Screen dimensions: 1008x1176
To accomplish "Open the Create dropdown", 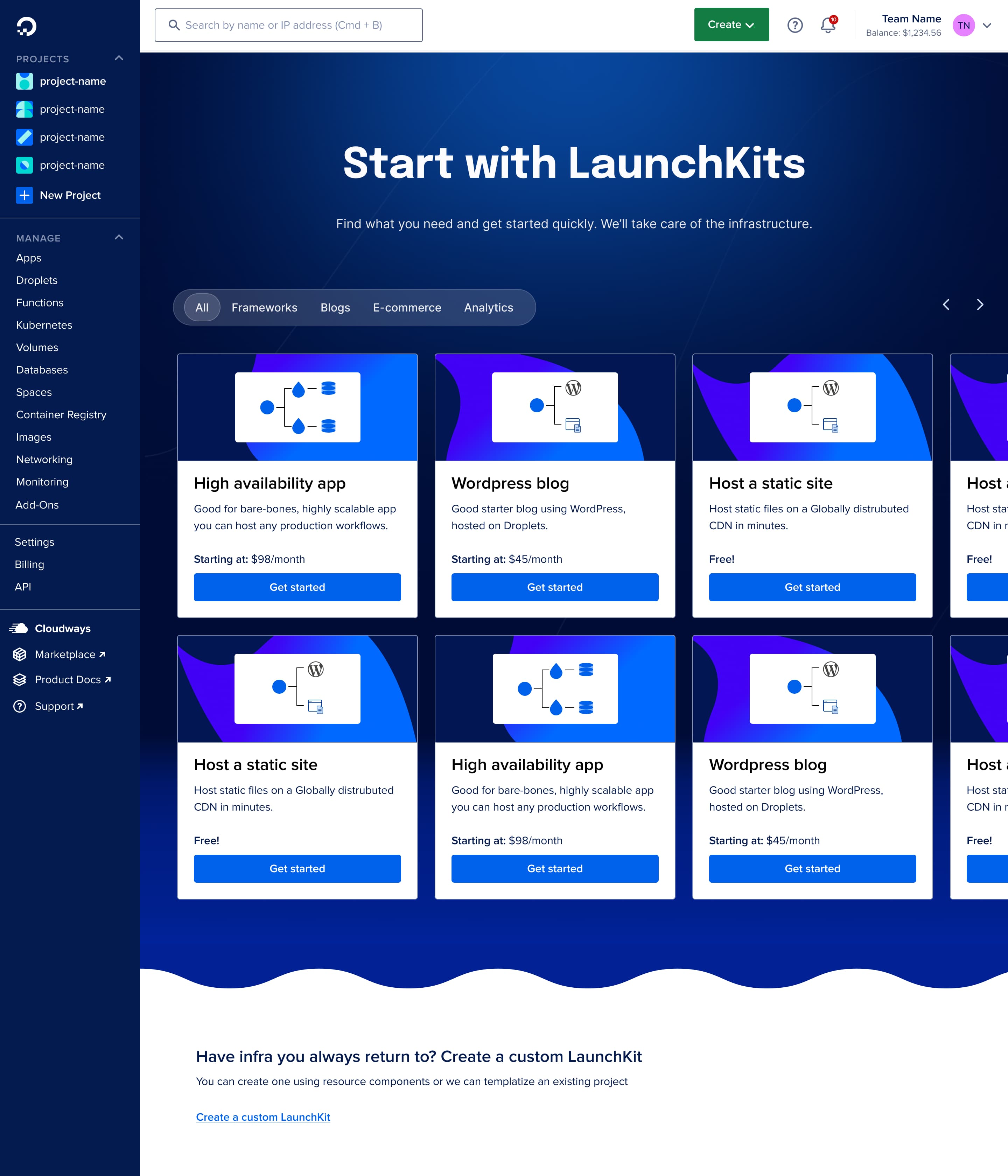I will click(x=731, y=24).
